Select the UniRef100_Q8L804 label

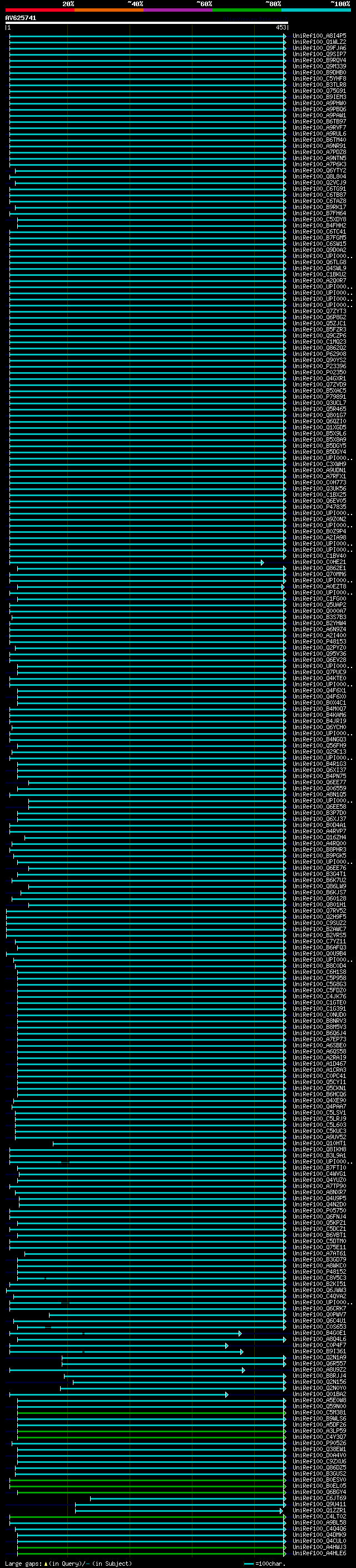(x=319, y=176)
